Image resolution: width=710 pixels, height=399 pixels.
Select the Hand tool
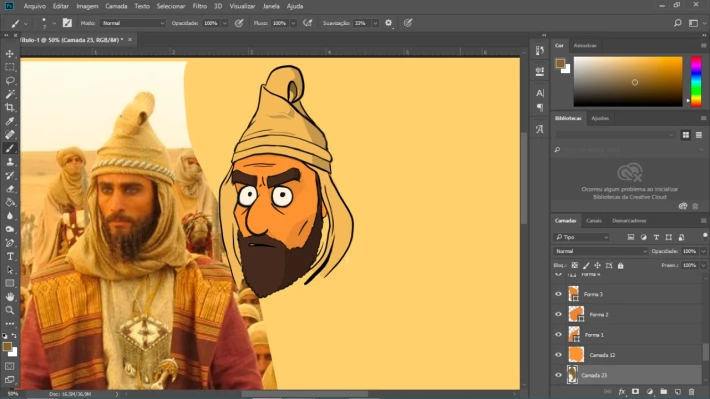coord(10,297)
